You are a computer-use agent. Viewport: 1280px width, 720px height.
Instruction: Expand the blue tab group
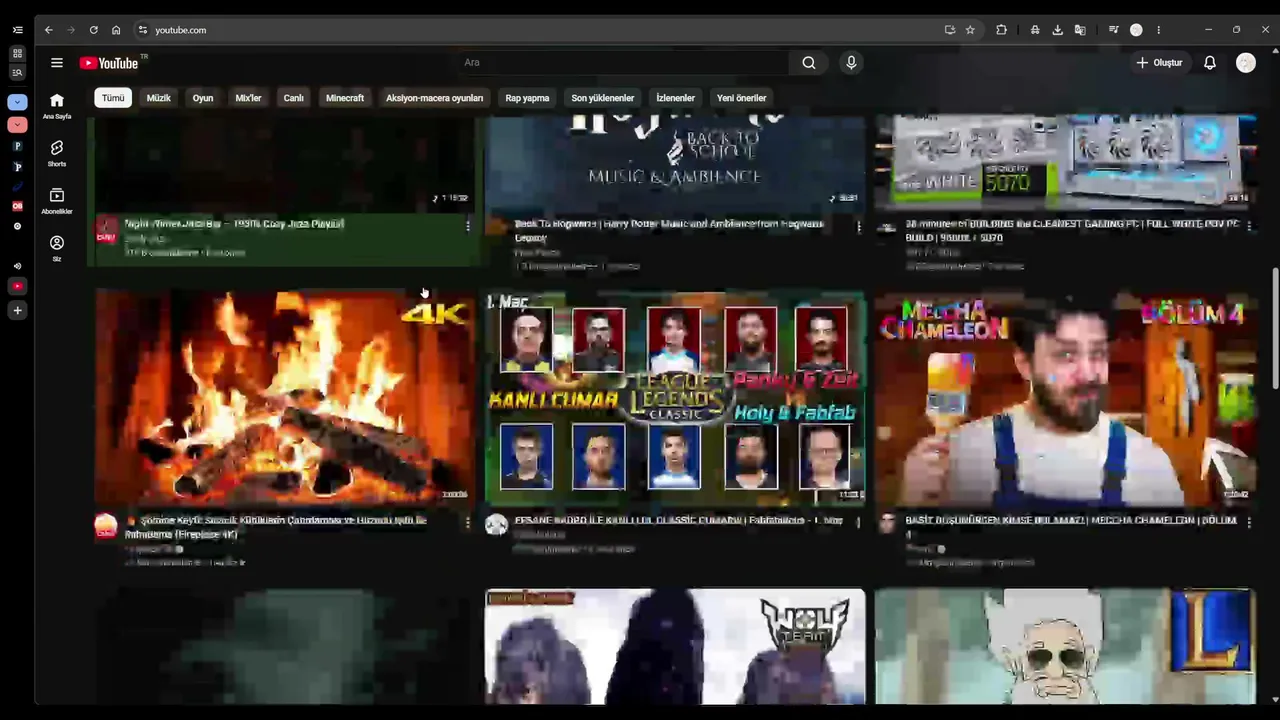tap(17, 102)
